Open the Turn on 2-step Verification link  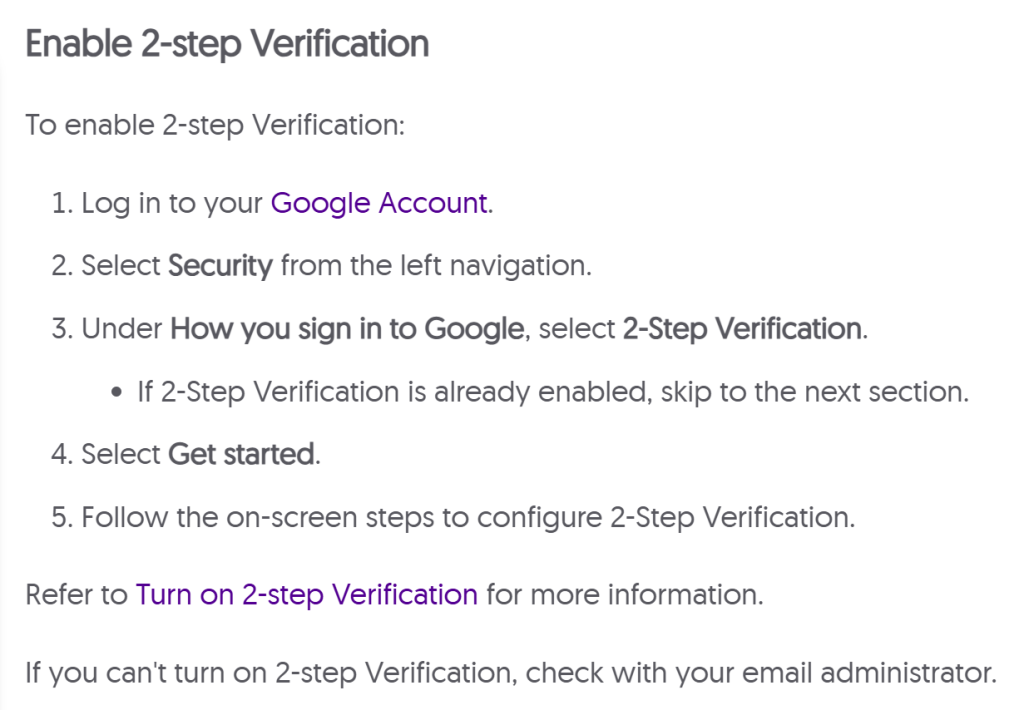pyautogui.click(x=306, y=595)
